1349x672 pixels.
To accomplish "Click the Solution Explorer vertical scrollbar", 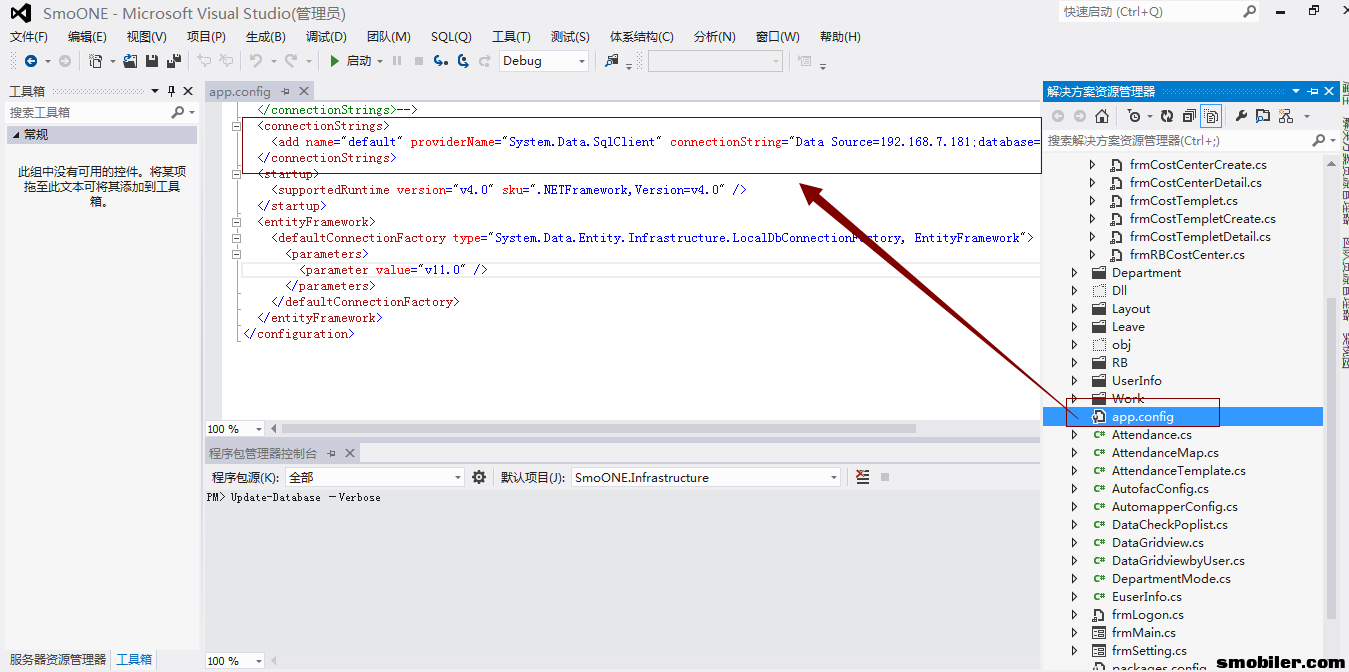I will 1331,460.
